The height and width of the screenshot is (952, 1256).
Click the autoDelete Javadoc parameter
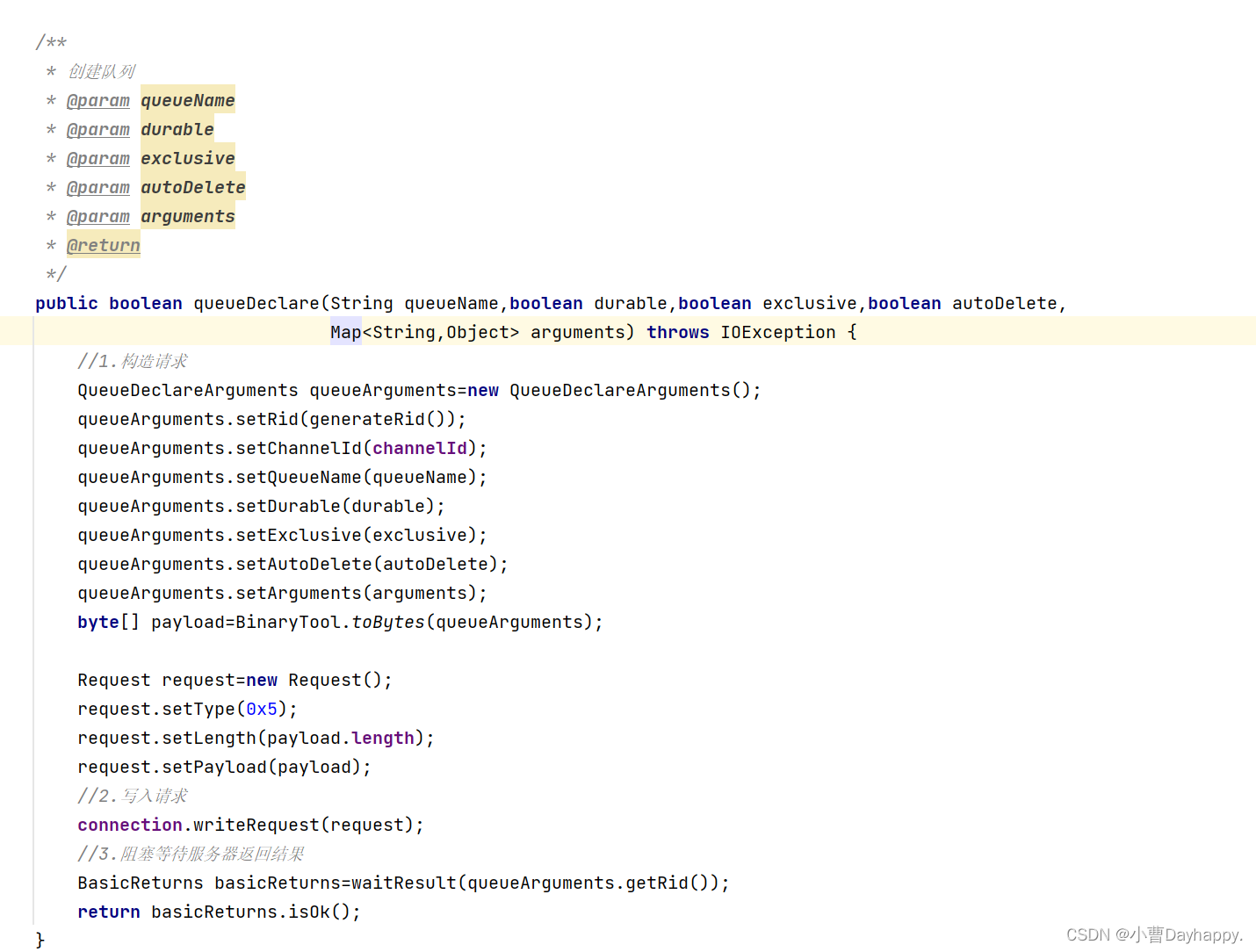[x=193, y=187]
